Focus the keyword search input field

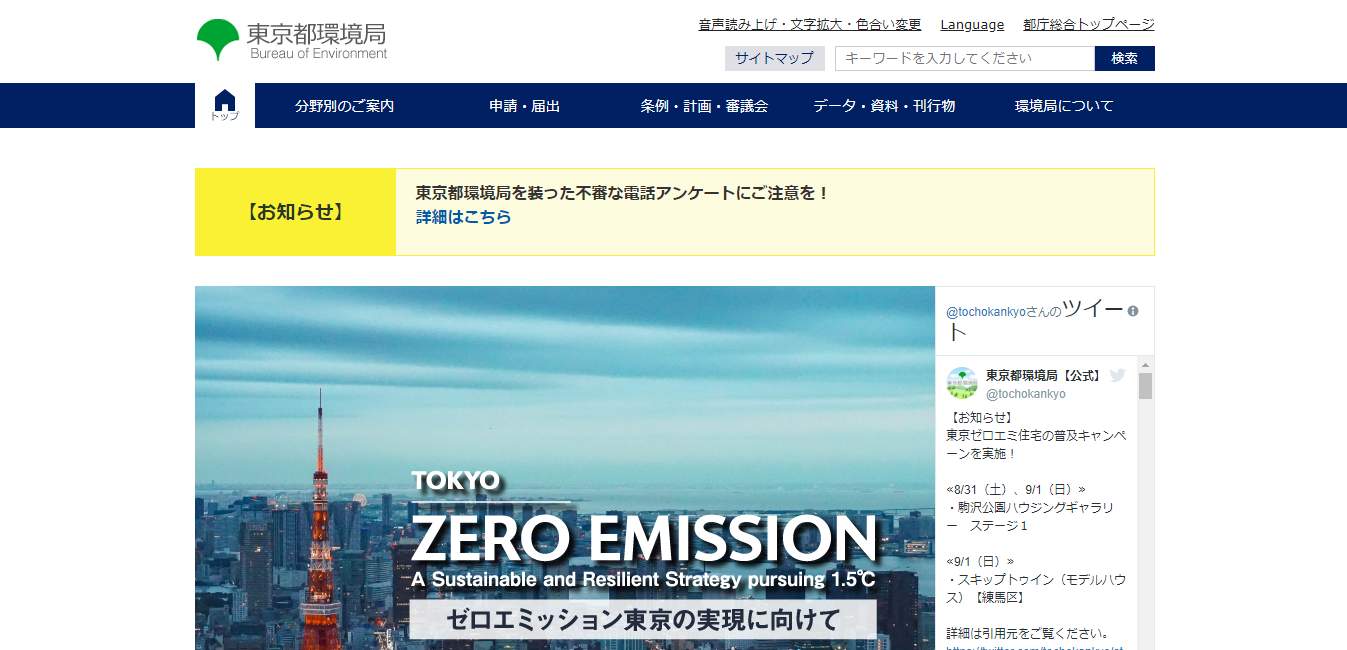pos(964,58)
